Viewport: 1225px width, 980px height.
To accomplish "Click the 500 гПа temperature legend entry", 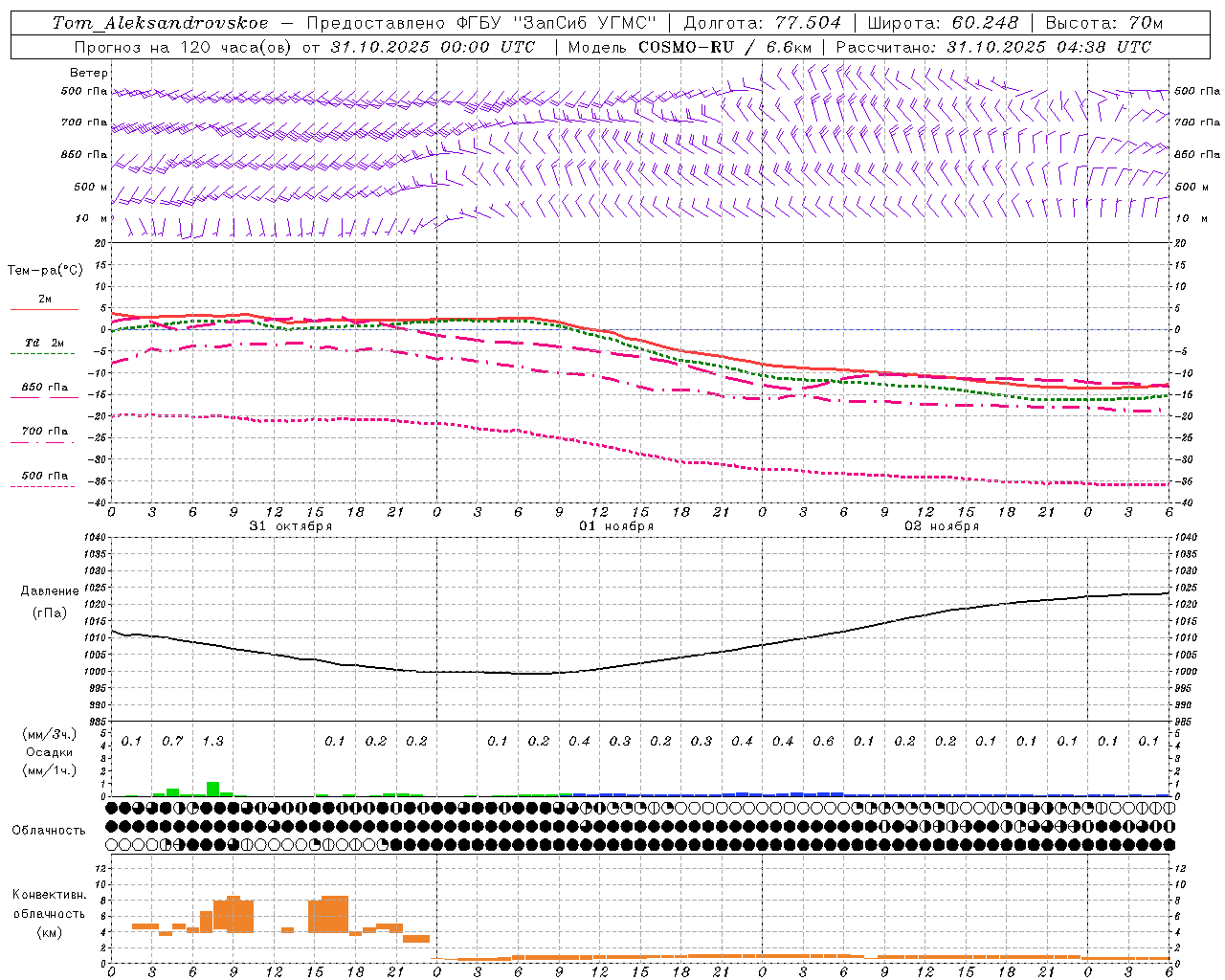I will [45, 476].
